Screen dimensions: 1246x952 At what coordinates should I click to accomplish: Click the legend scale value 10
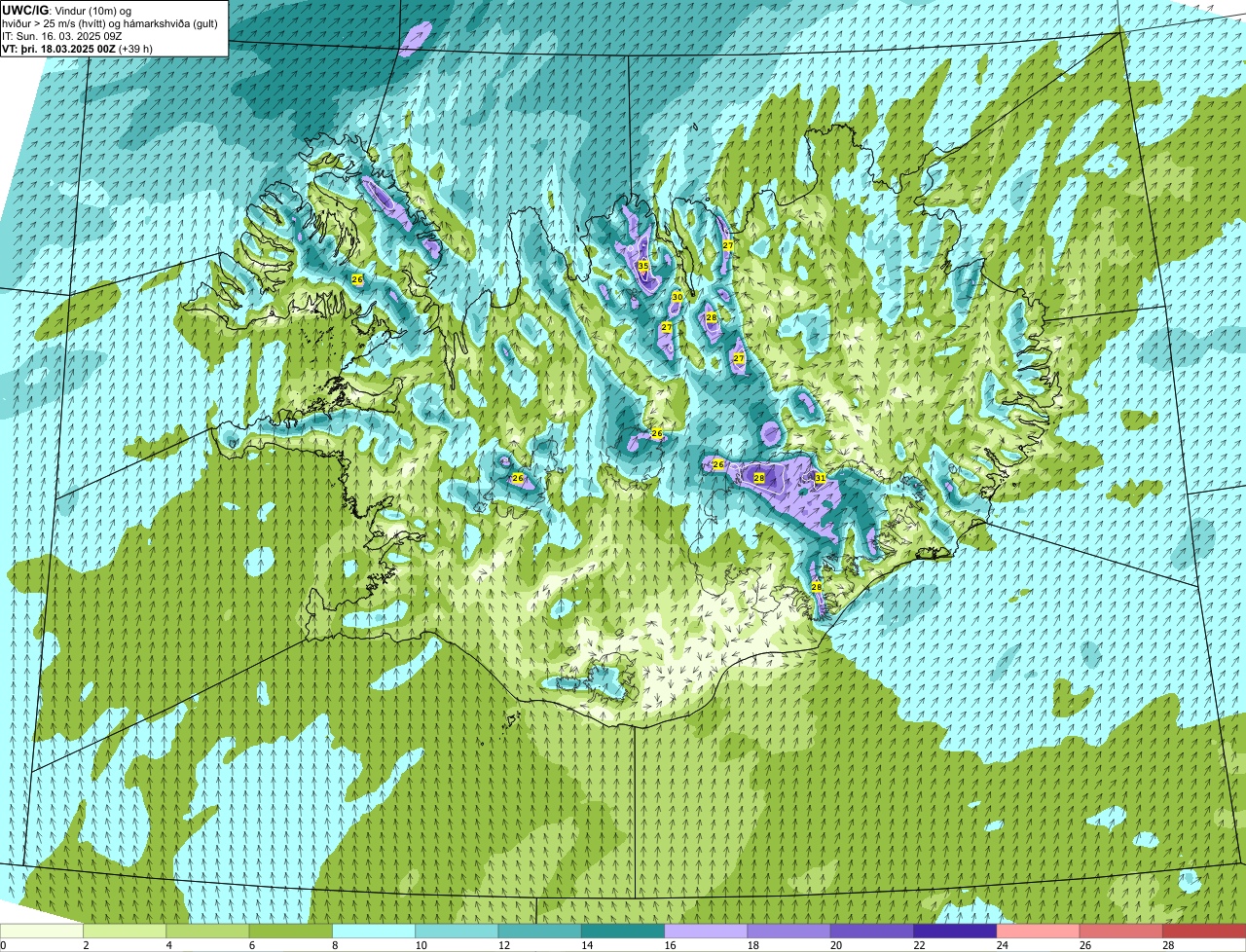point(420,945)
